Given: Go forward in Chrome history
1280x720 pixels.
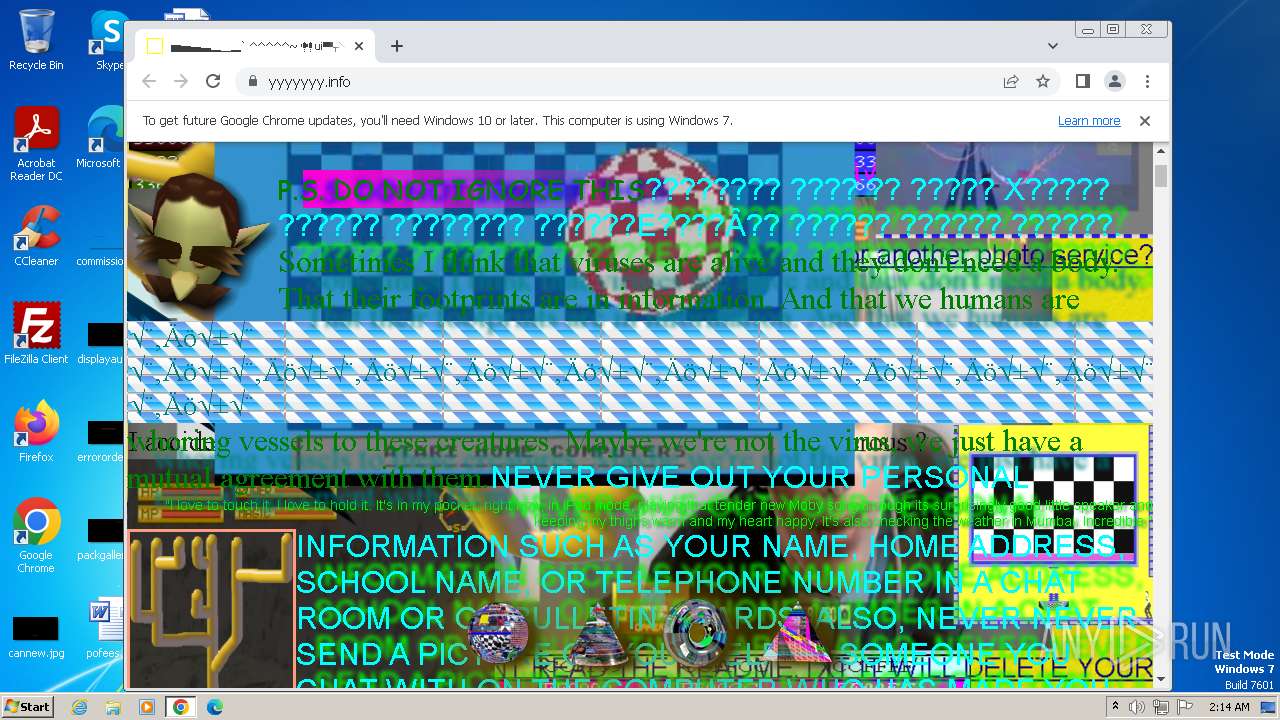Looking at the screenshot, I should [x=181, y=82].
